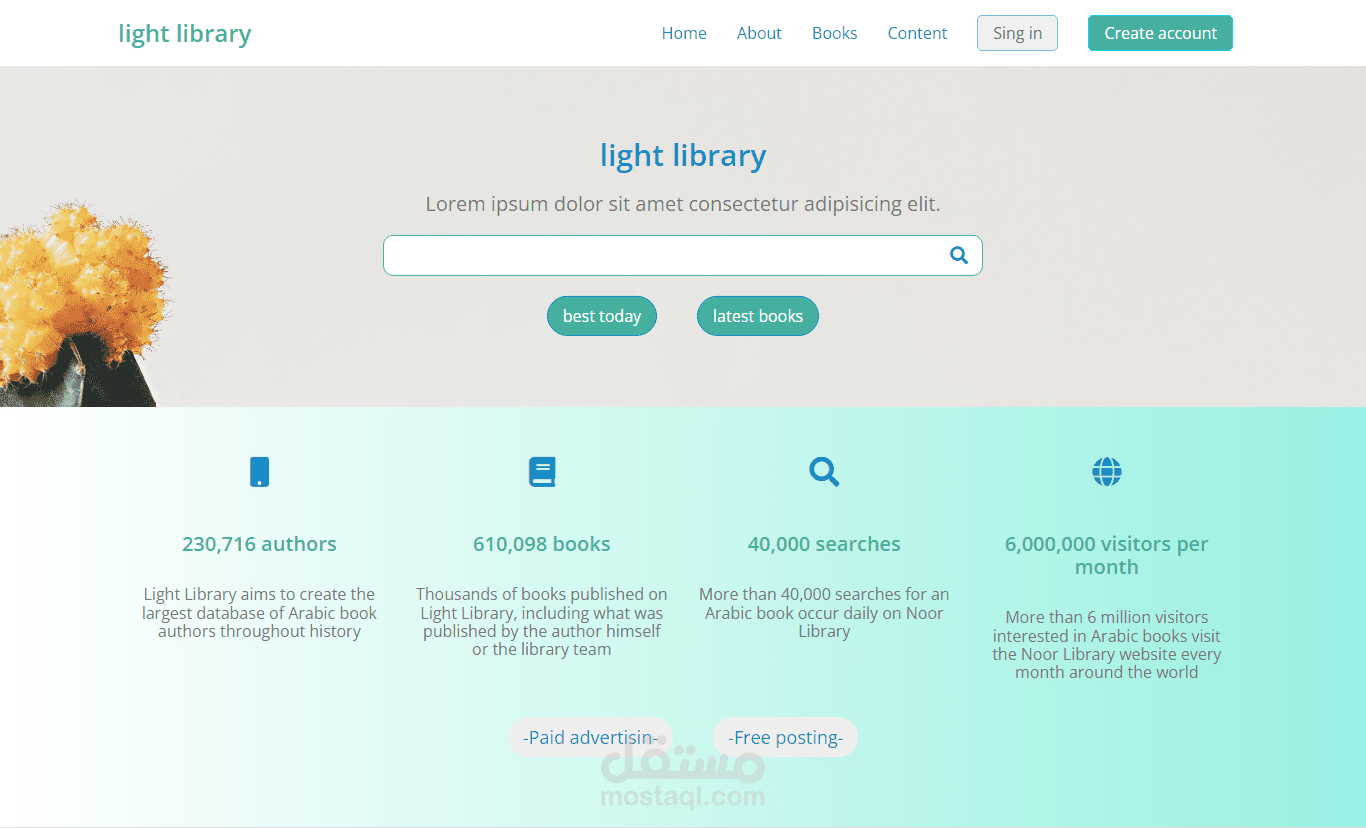Screen dimensions: 1366x828
Task: Select the latest books button
Action: point(757,315)
